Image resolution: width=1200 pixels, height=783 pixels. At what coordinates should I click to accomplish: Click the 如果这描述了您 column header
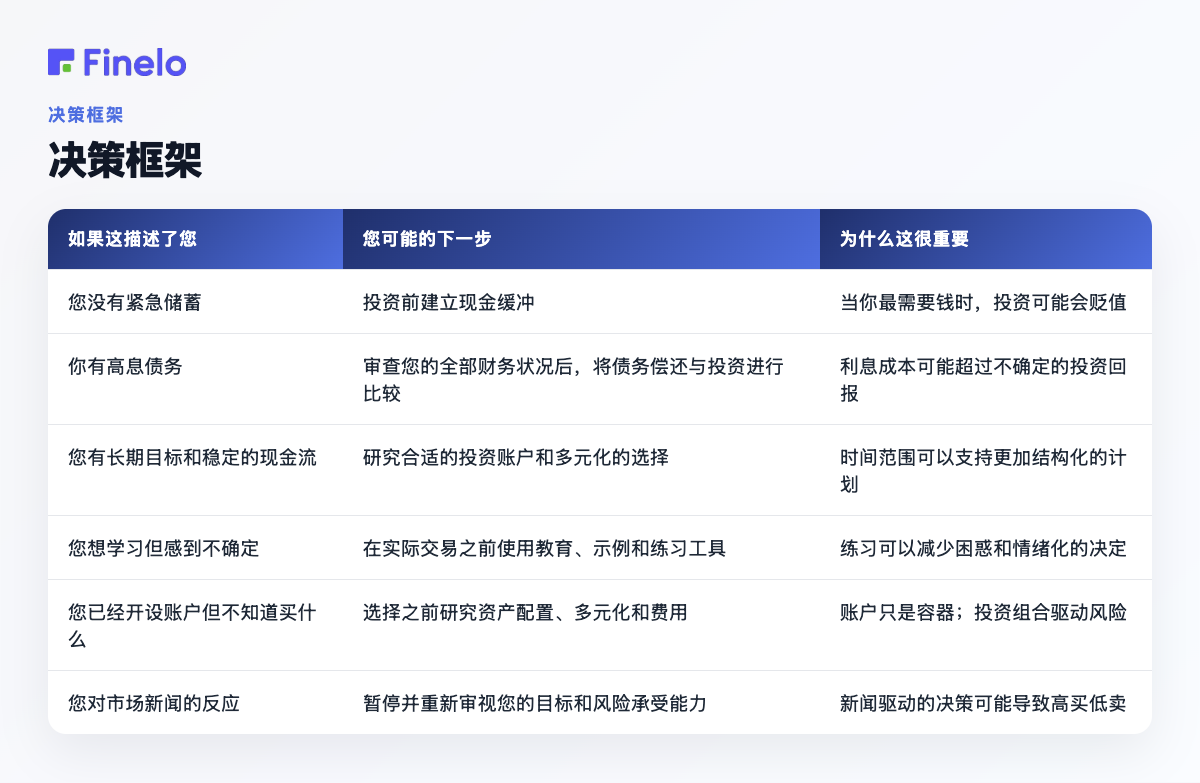pyautogui.click(x=196, y=239)
